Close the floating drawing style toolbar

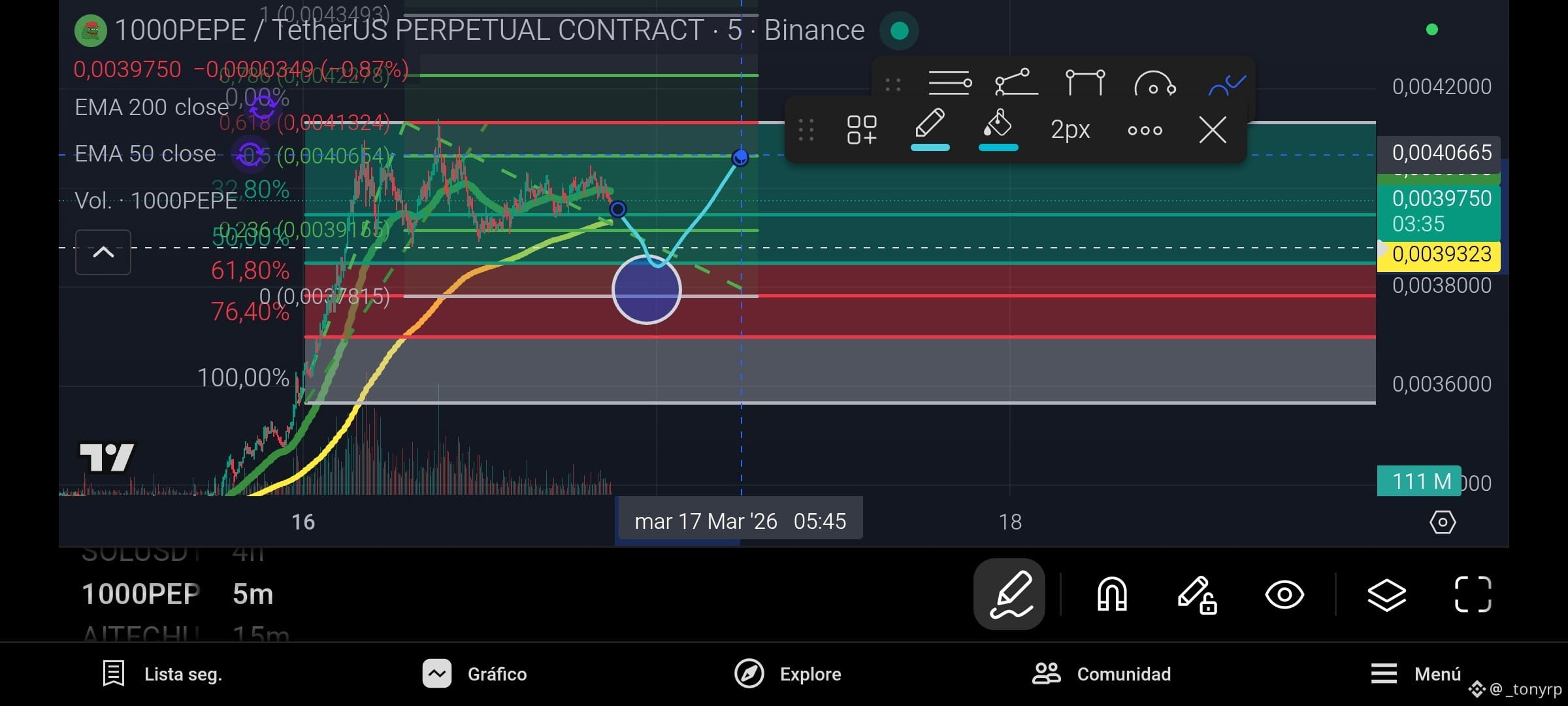(x=1213, y=129)
